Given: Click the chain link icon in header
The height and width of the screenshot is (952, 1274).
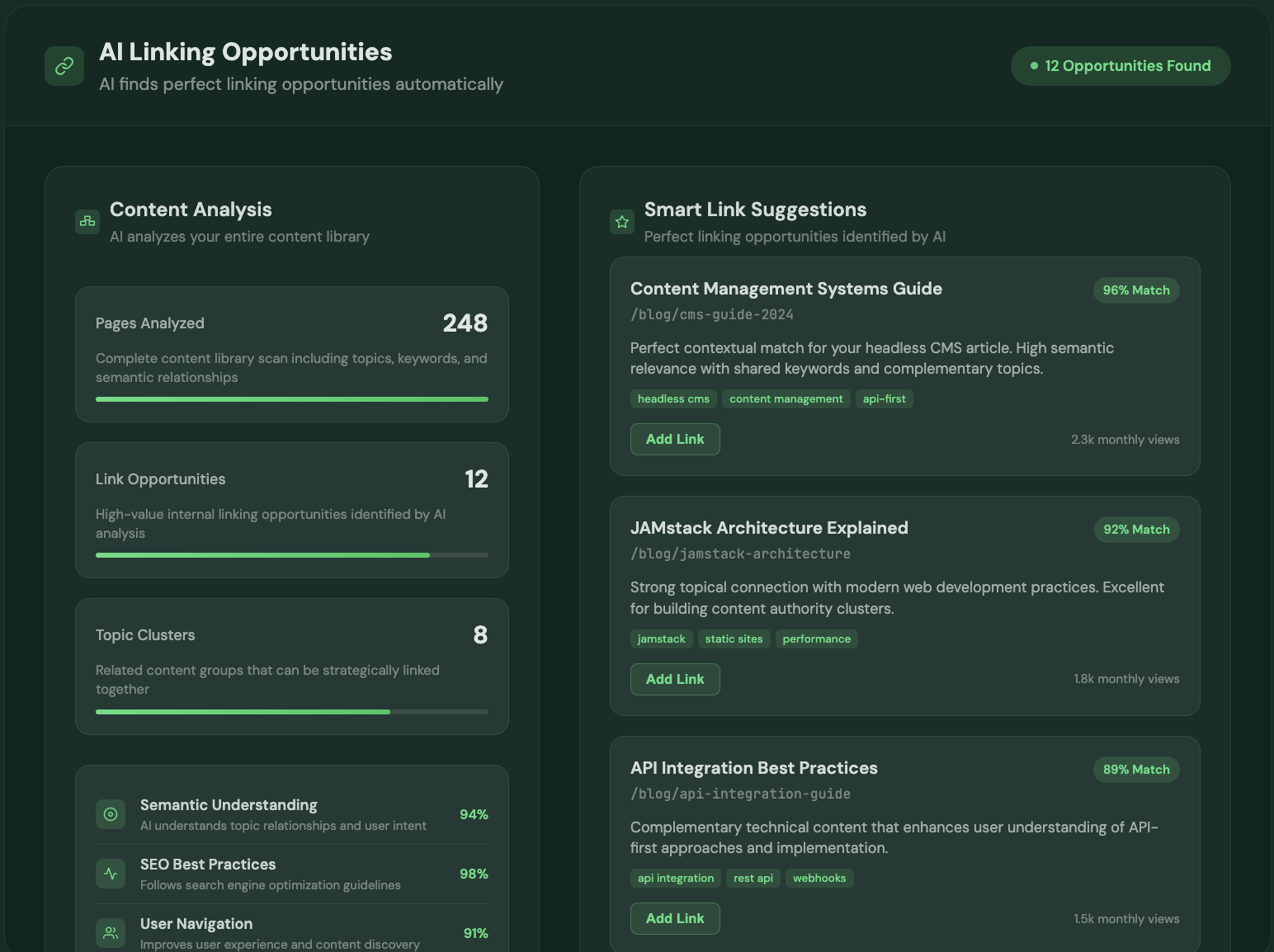Looking at the screenshot, I should pyautogui.click(x=64, y=66).
